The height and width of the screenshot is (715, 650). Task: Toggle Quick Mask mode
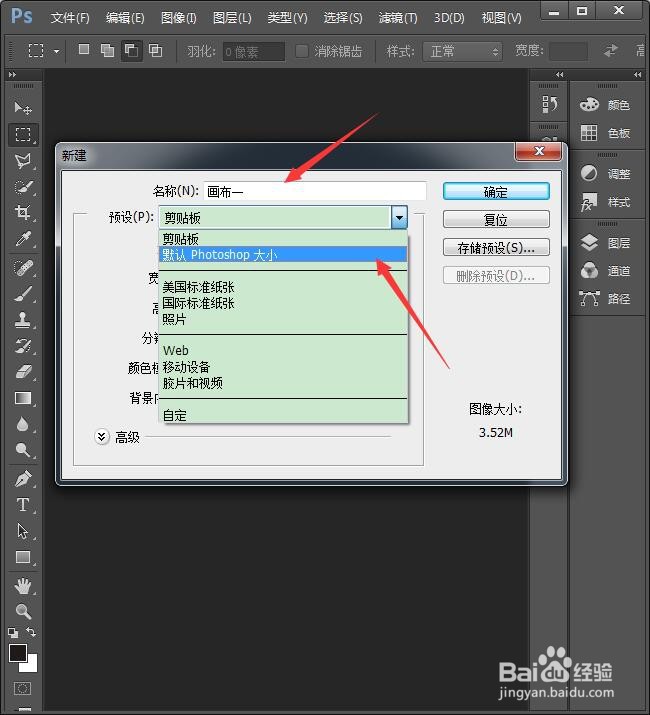22,689
